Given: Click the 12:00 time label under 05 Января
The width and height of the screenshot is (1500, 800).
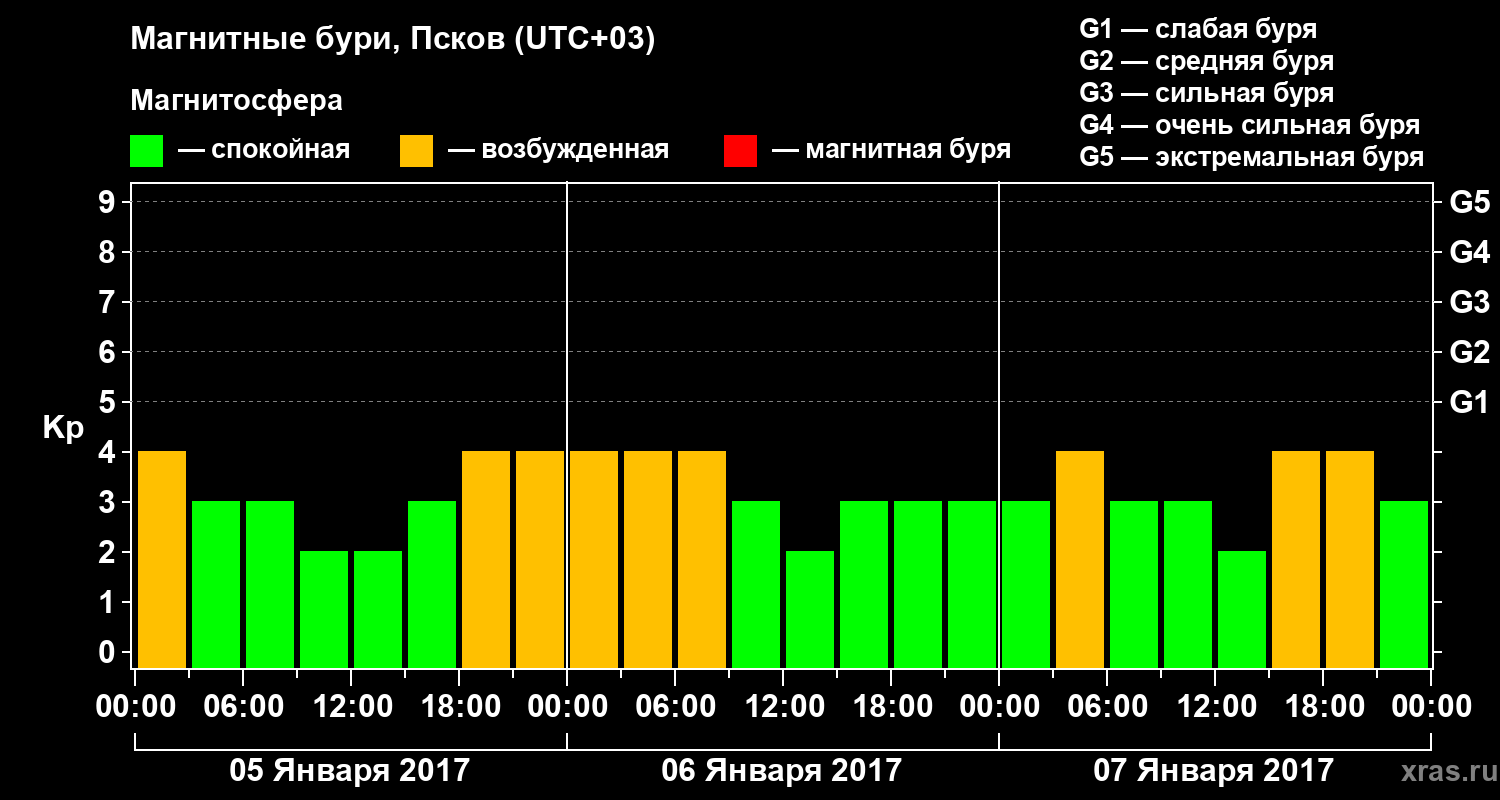Looking at the screenshot, I should point(351,707).
